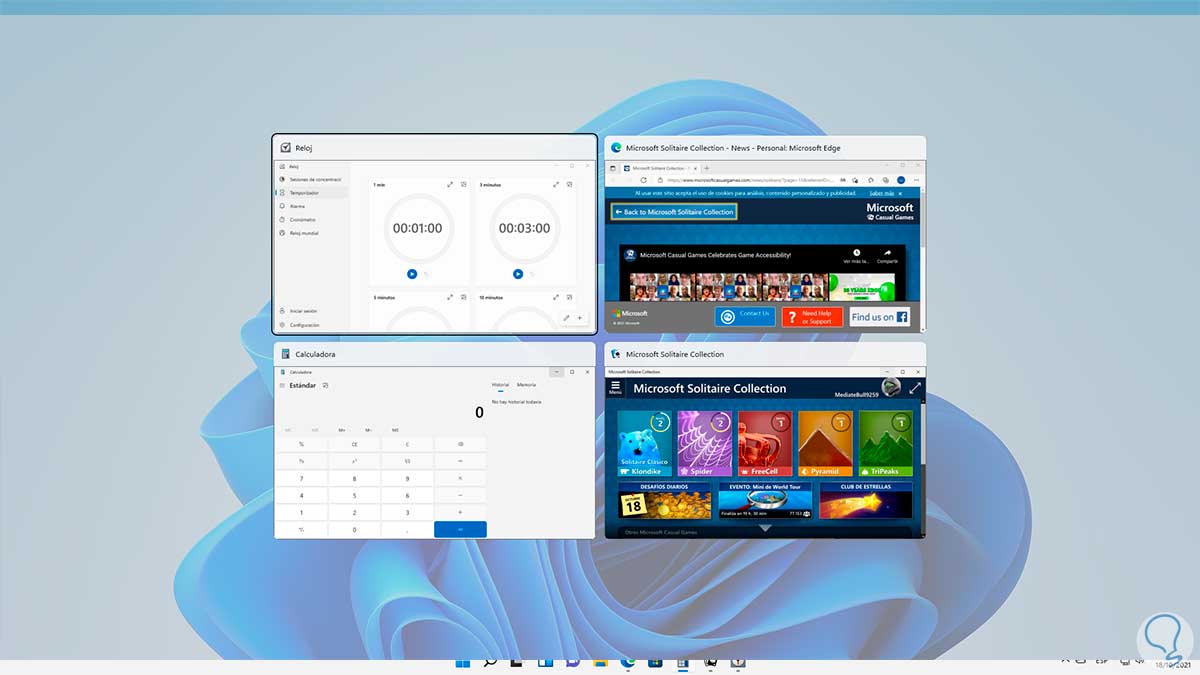Click the plus/minus sign toggle key
1200x675 pixels.
[x=301, y=529]
